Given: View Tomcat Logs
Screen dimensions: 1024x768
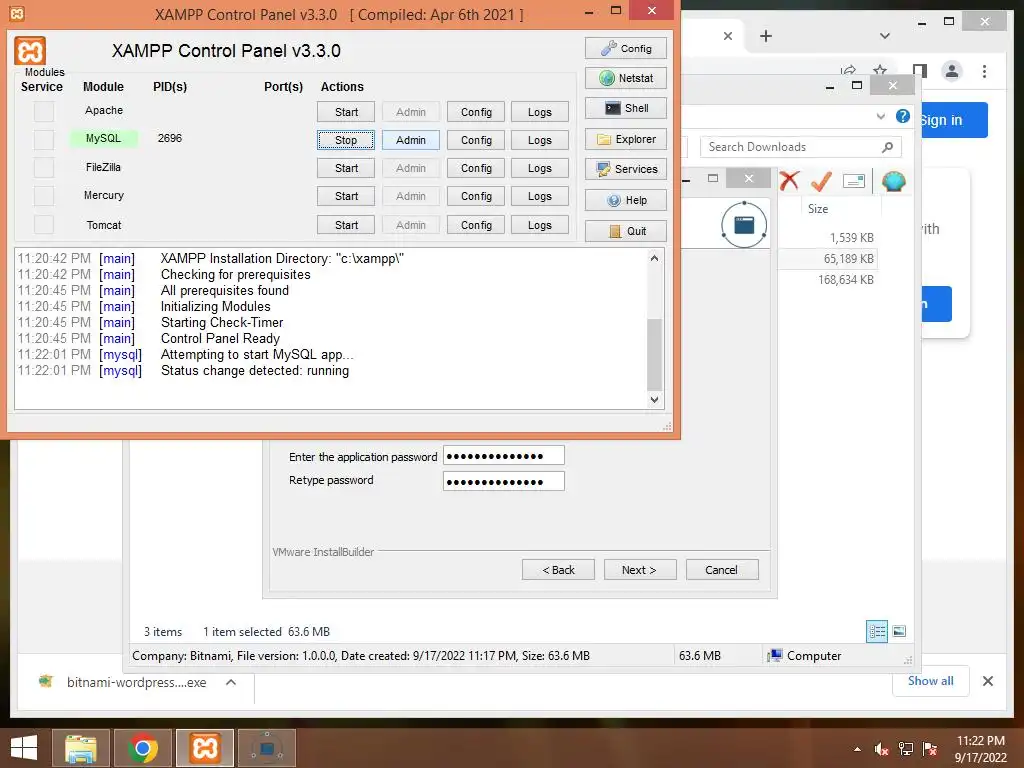Looking at the screenshot, I should click(x=540, y=225).
